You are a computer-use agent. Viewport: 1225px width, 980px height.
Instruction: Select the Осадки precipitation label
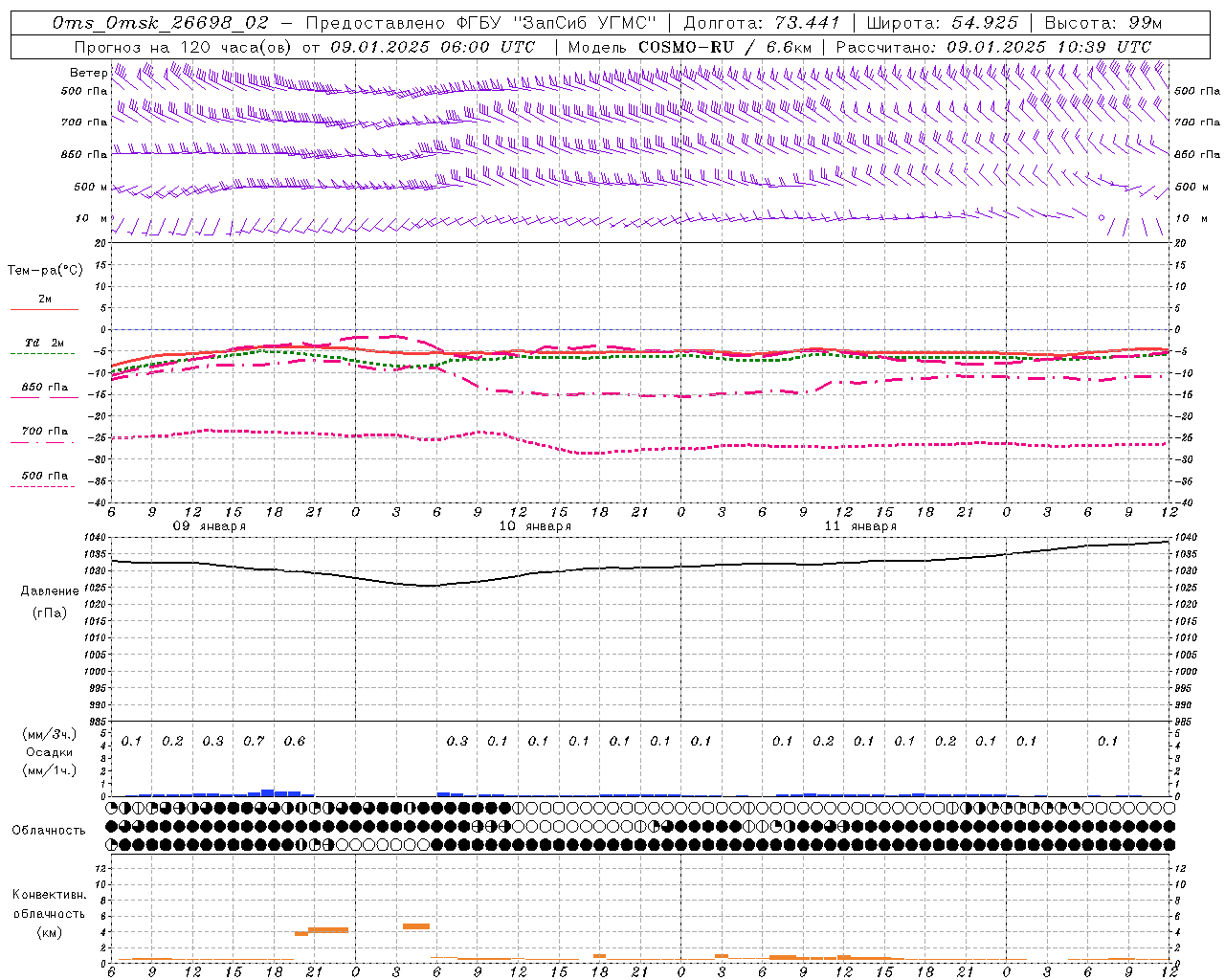pyautogui.click(x=49, y=752)
